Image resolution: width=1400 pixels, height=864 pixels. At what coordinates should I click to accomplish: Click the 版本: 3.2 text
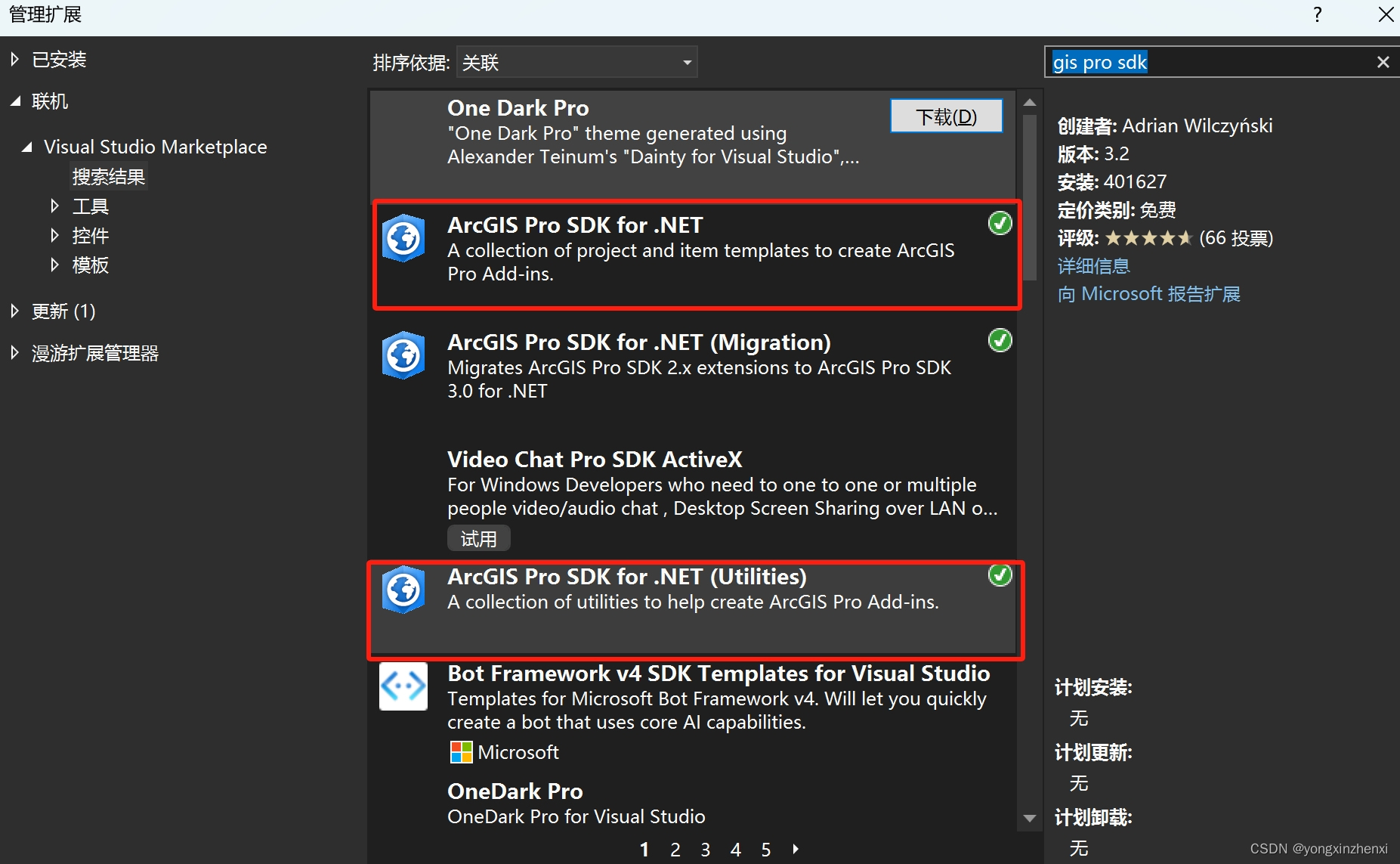(x=1093, y=154)
